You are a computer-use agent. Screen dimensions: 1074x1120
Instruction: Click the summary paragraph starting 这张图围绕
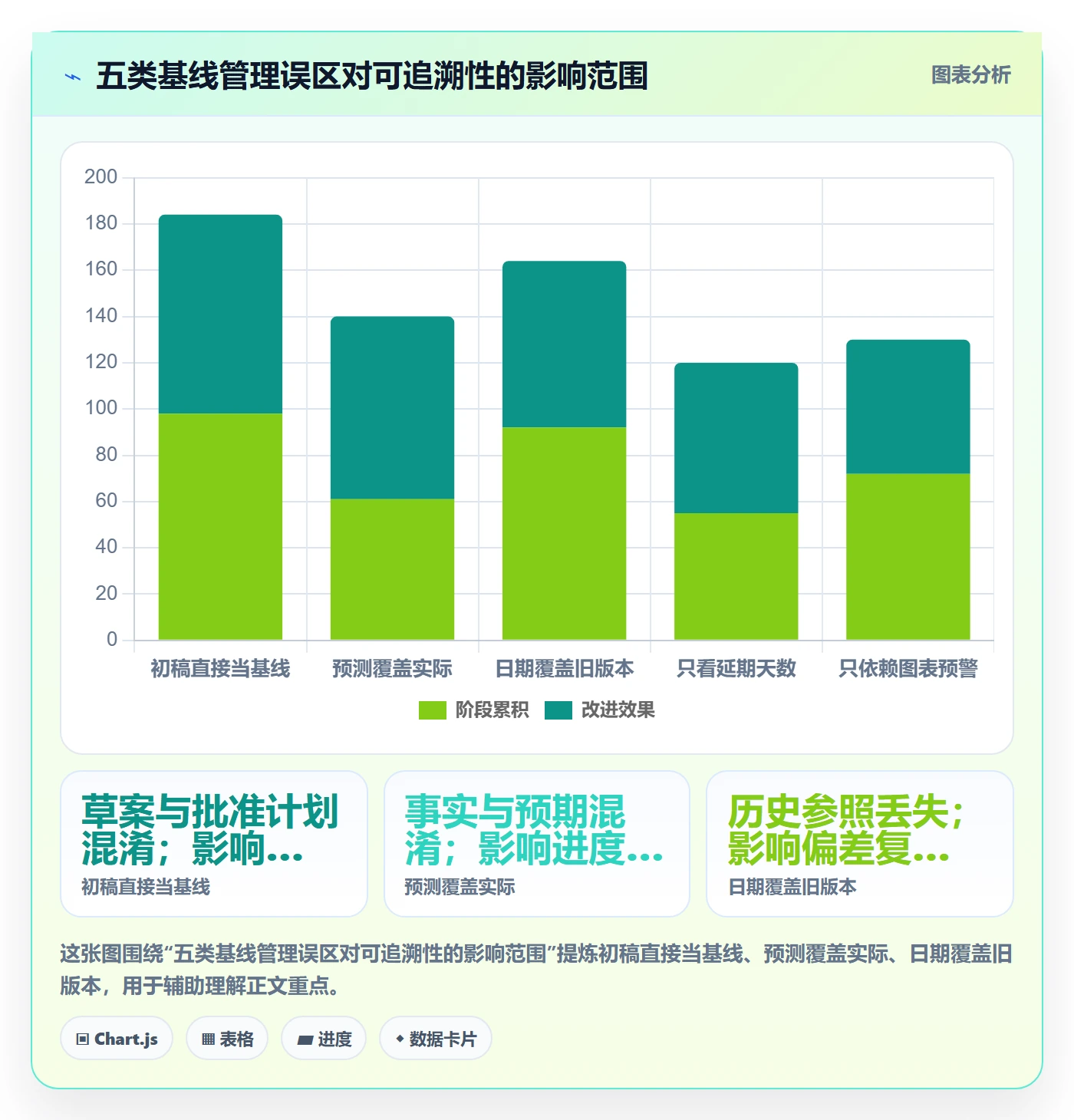click(x=536, y=970)
